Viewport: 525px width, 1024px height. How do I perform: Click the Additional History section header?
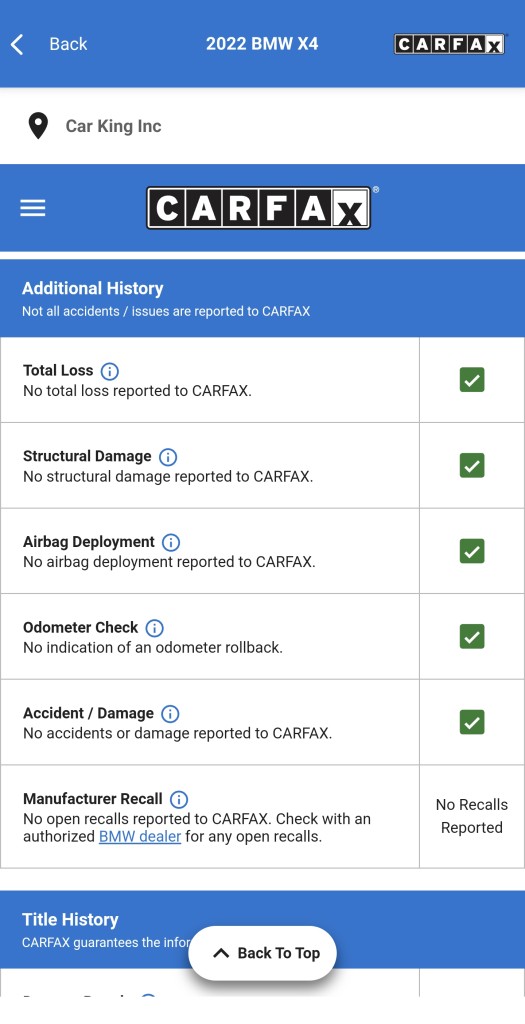(x=262, y=298)
